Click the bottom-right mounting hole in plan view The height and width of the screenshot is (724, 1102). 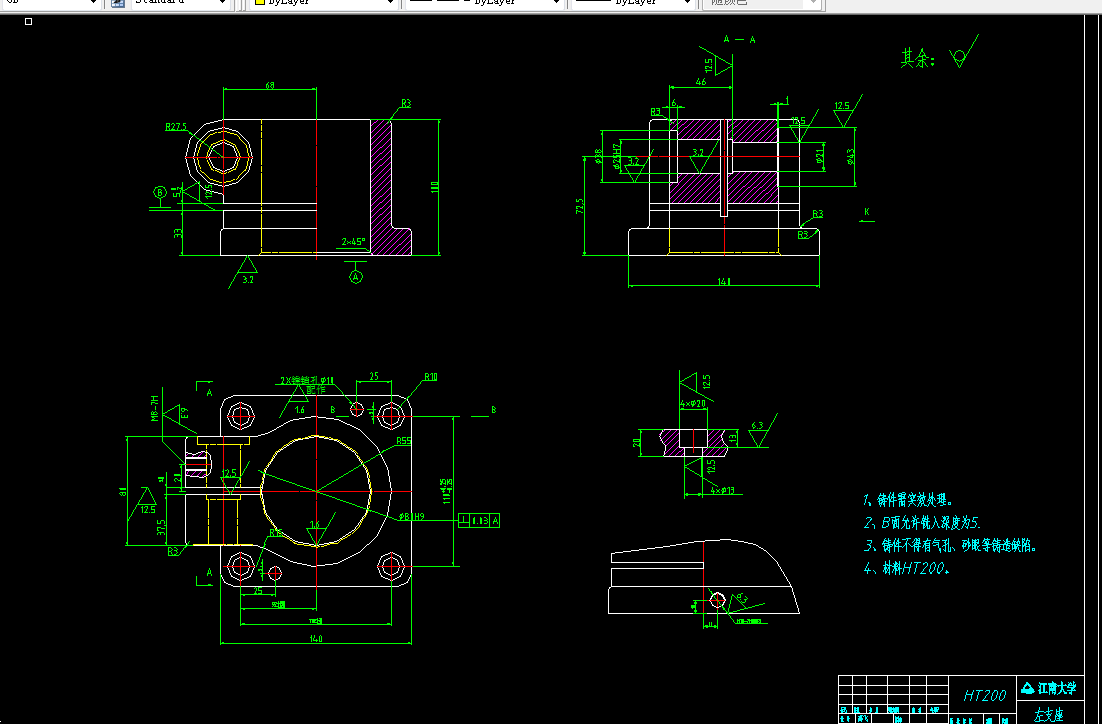coord(390,566)
